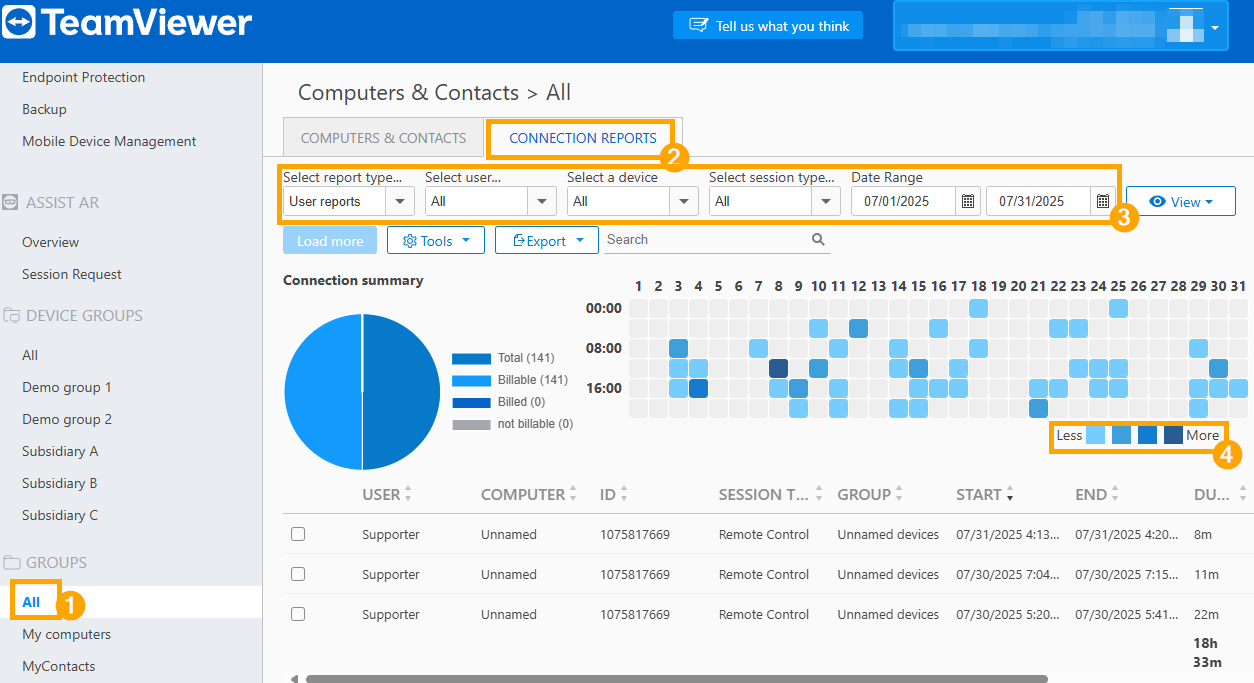The image size is (1254, 683).
Task: Select My computers group
Action: point(66,634)
